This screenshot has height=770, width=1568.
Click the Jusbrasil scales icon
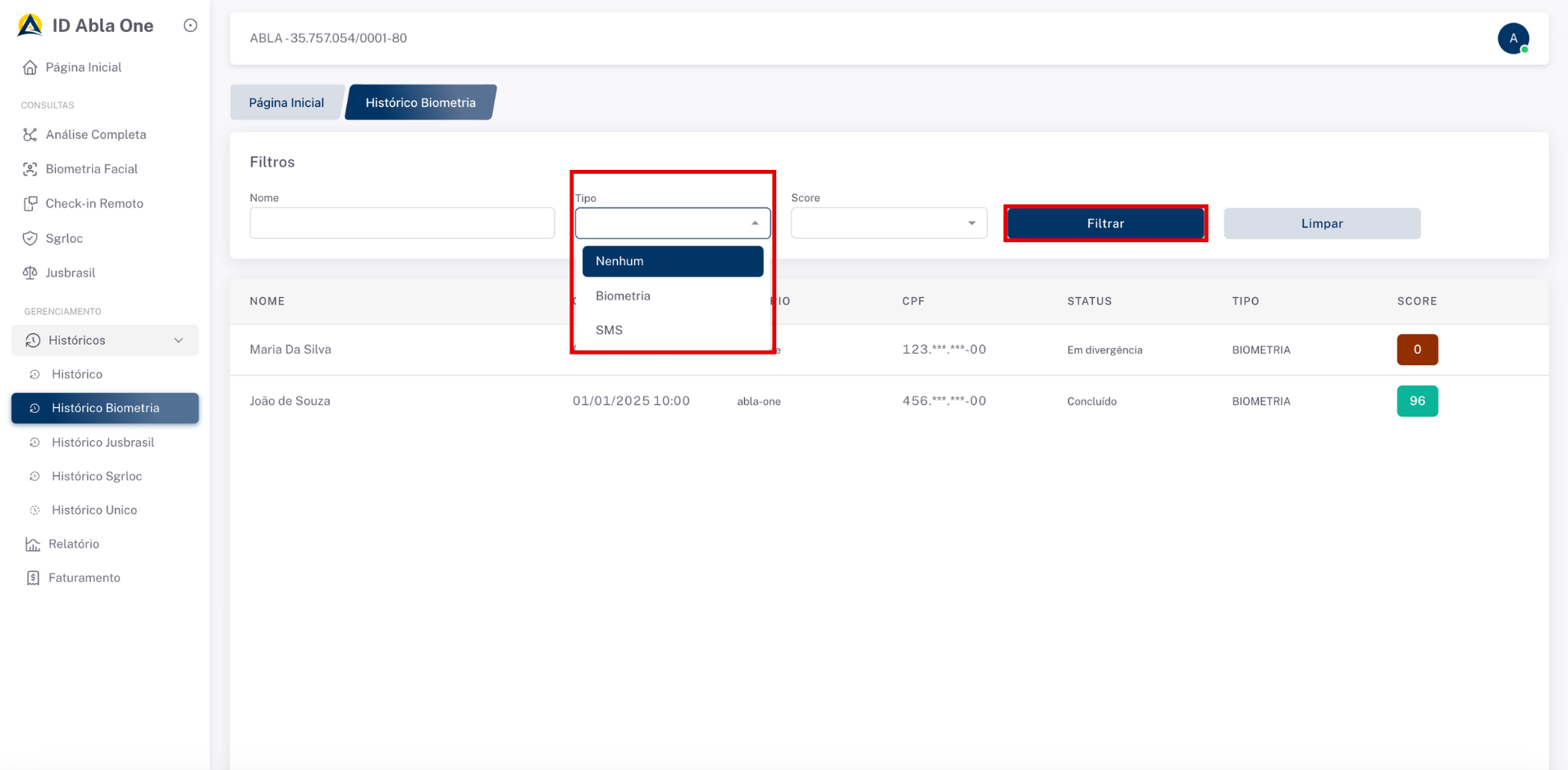30,273
